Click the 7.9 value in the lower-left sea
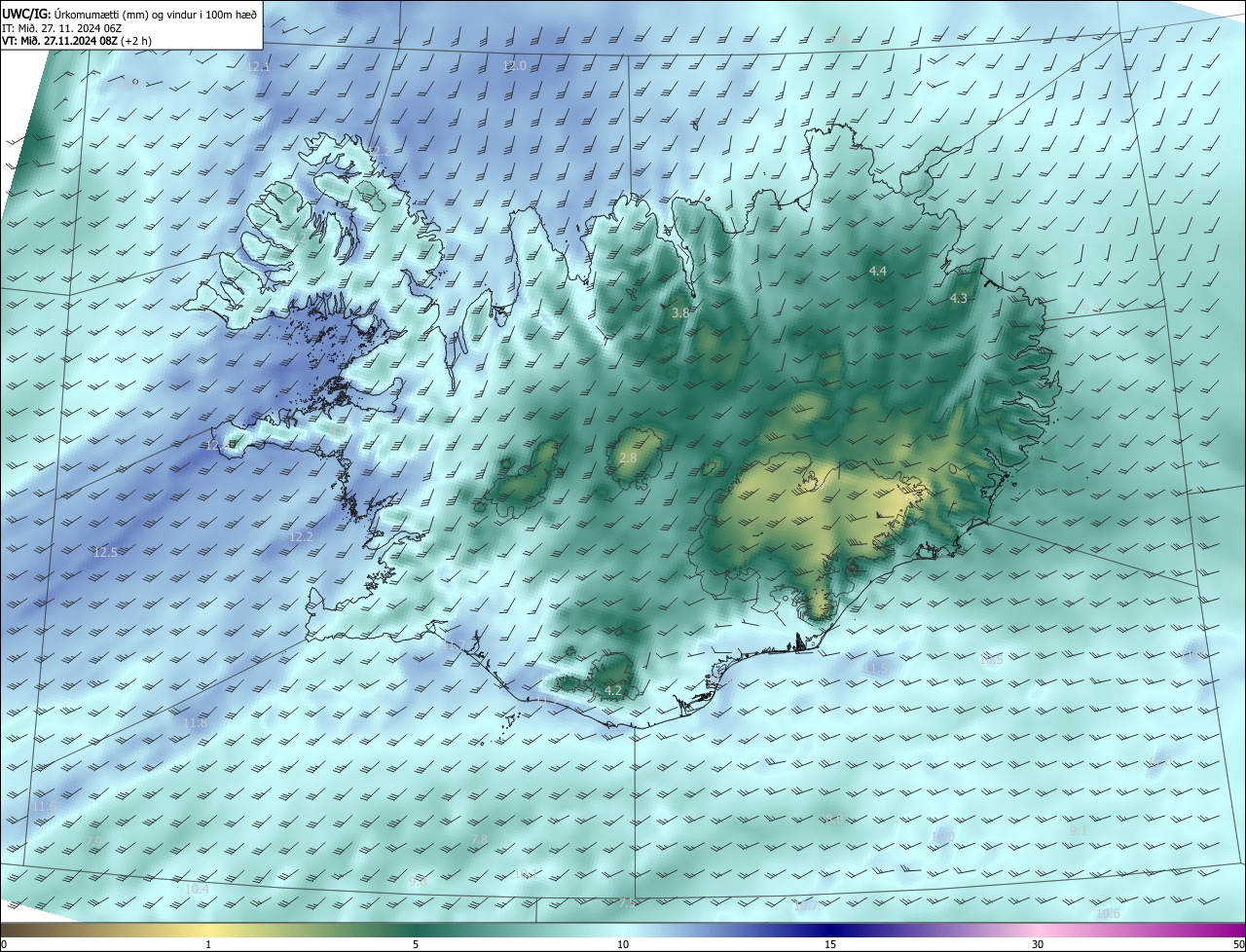 pos(93,841)
